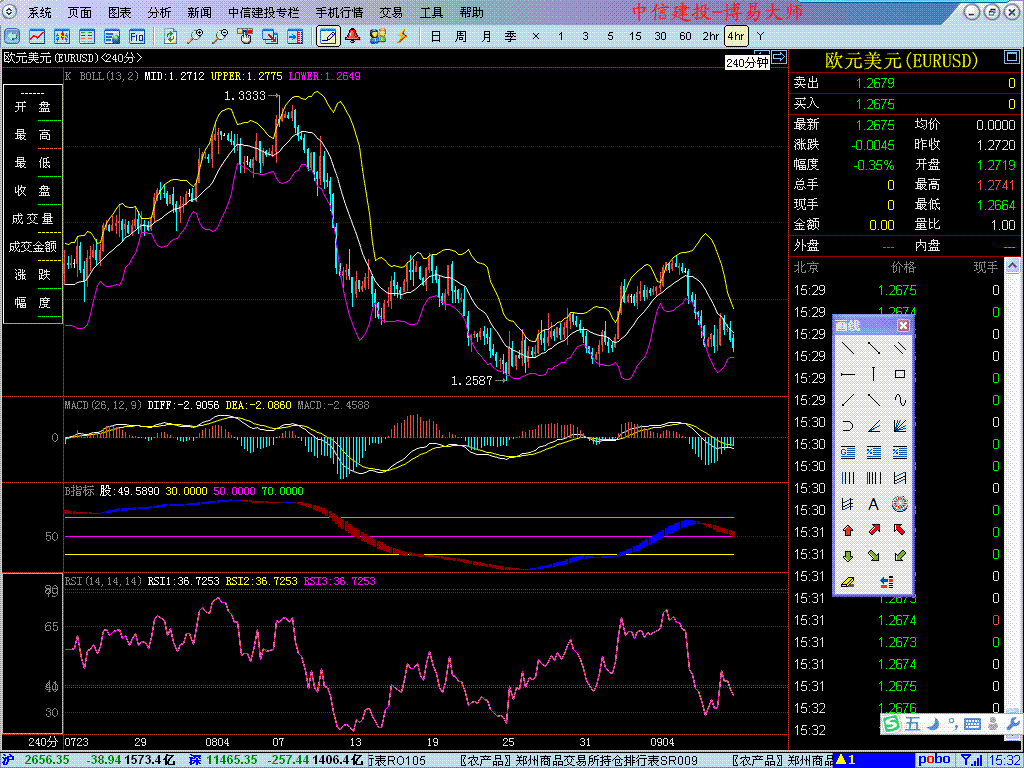Click the red alarm bell icon

[x=353, y=36]
